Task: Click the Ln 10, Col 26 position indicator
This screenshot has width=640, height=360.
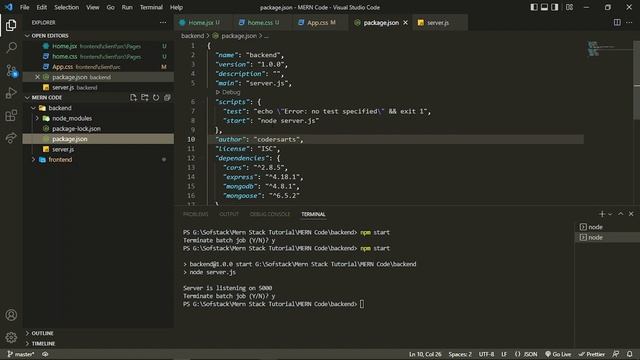Action: click(x=425, y=354)
